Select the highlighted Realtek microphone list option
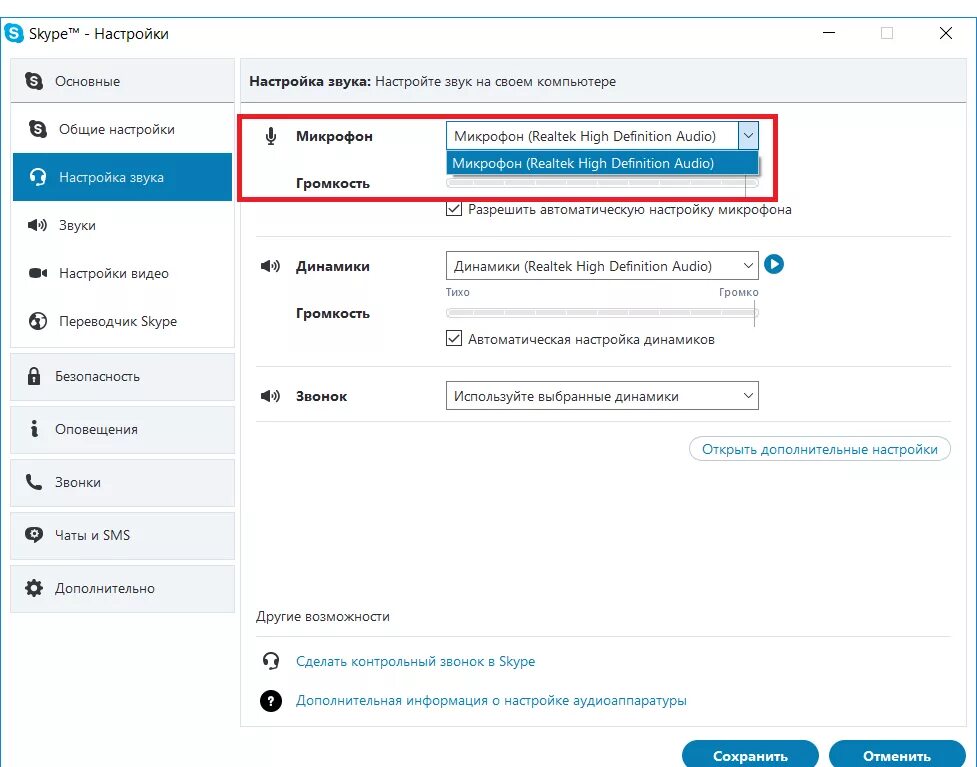 603,163
